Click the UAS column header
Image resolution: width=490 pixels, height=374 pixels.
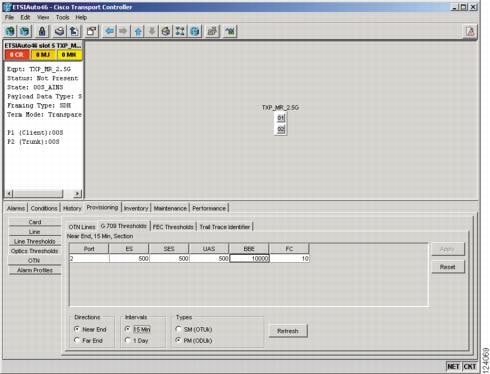click(209, 249)
